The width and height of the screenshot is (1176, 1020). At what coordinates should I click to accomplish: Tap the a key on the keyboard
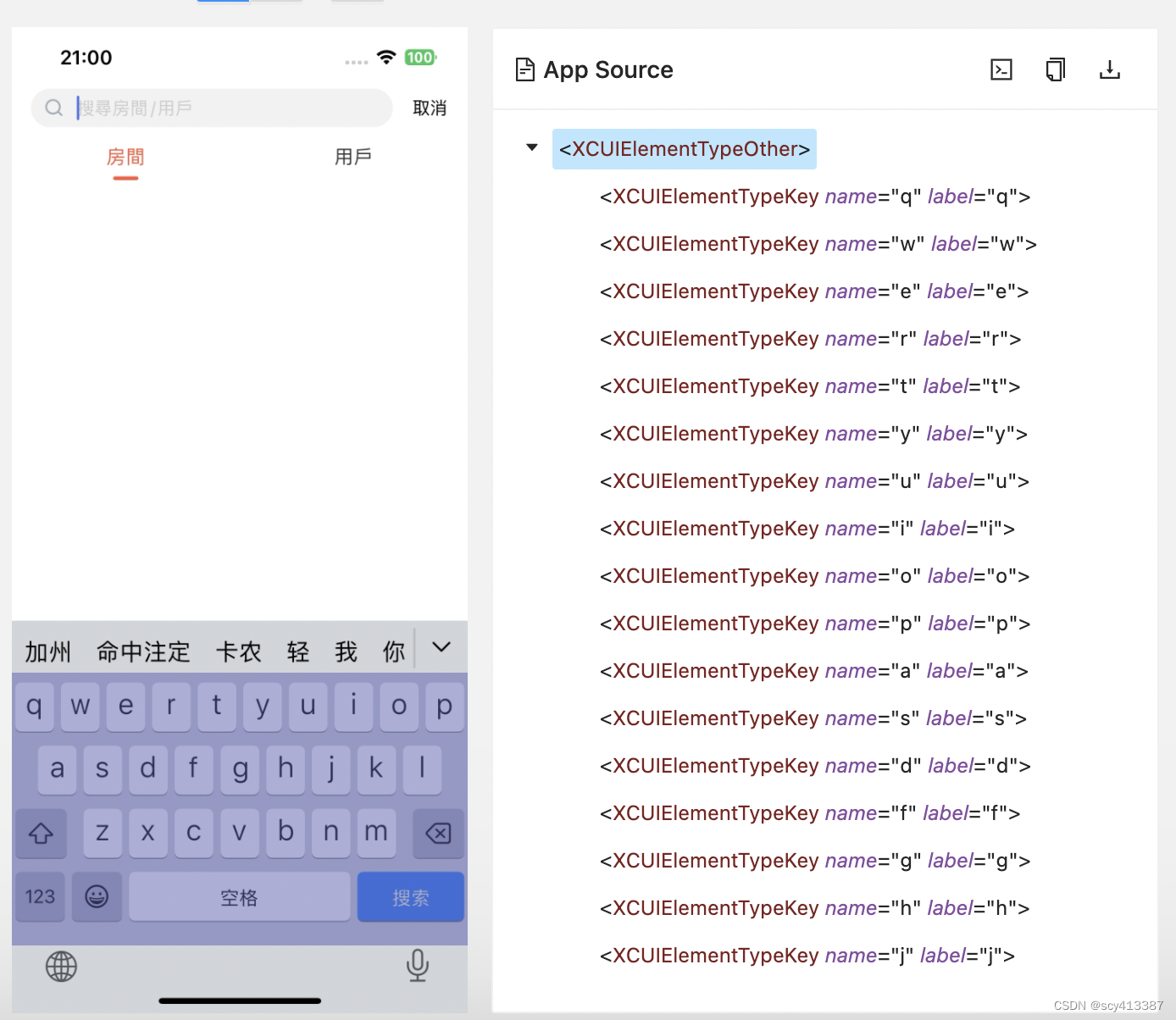click(x=58, y=769)
